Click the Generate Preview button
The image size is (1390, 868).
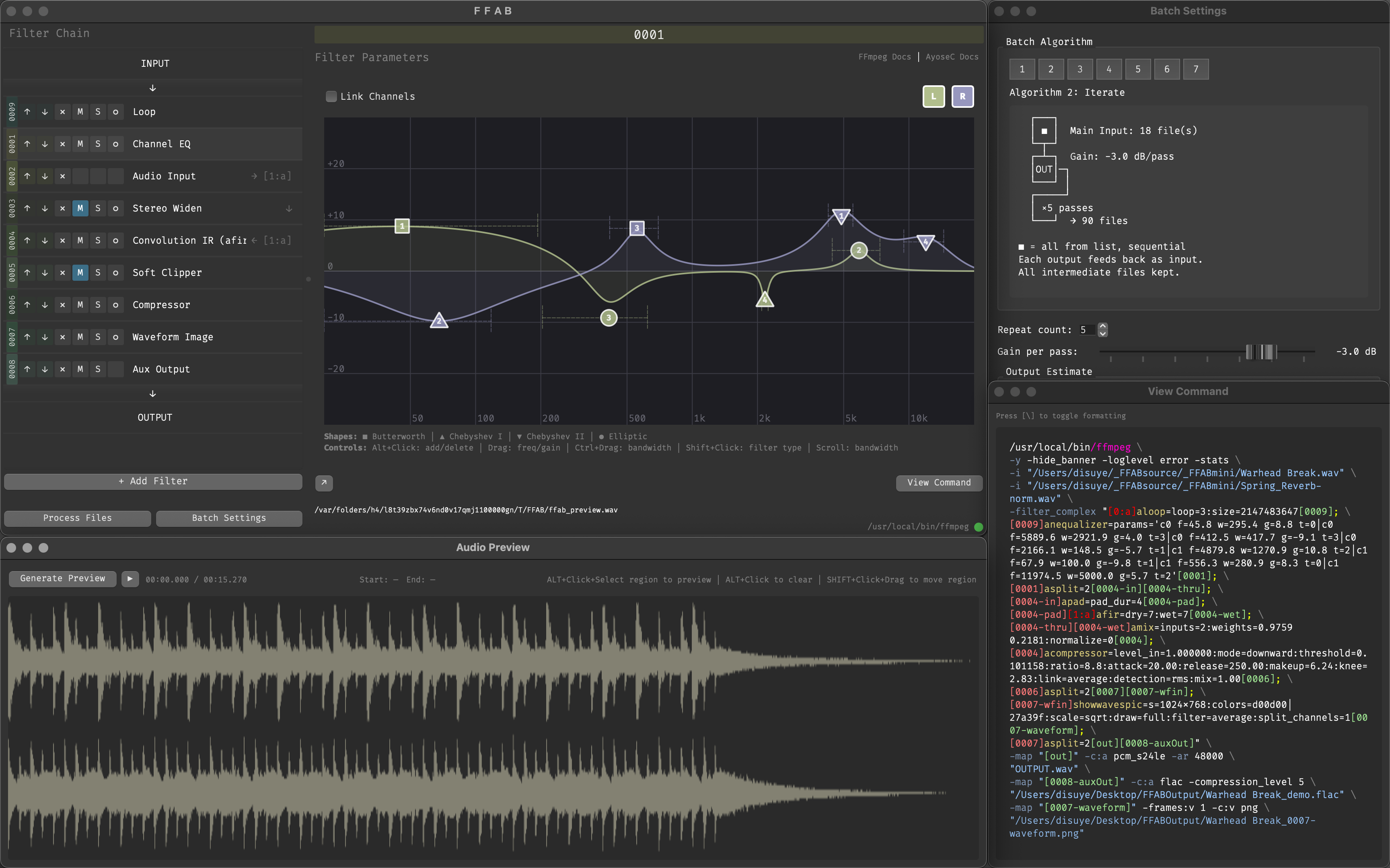click(63, 579)
